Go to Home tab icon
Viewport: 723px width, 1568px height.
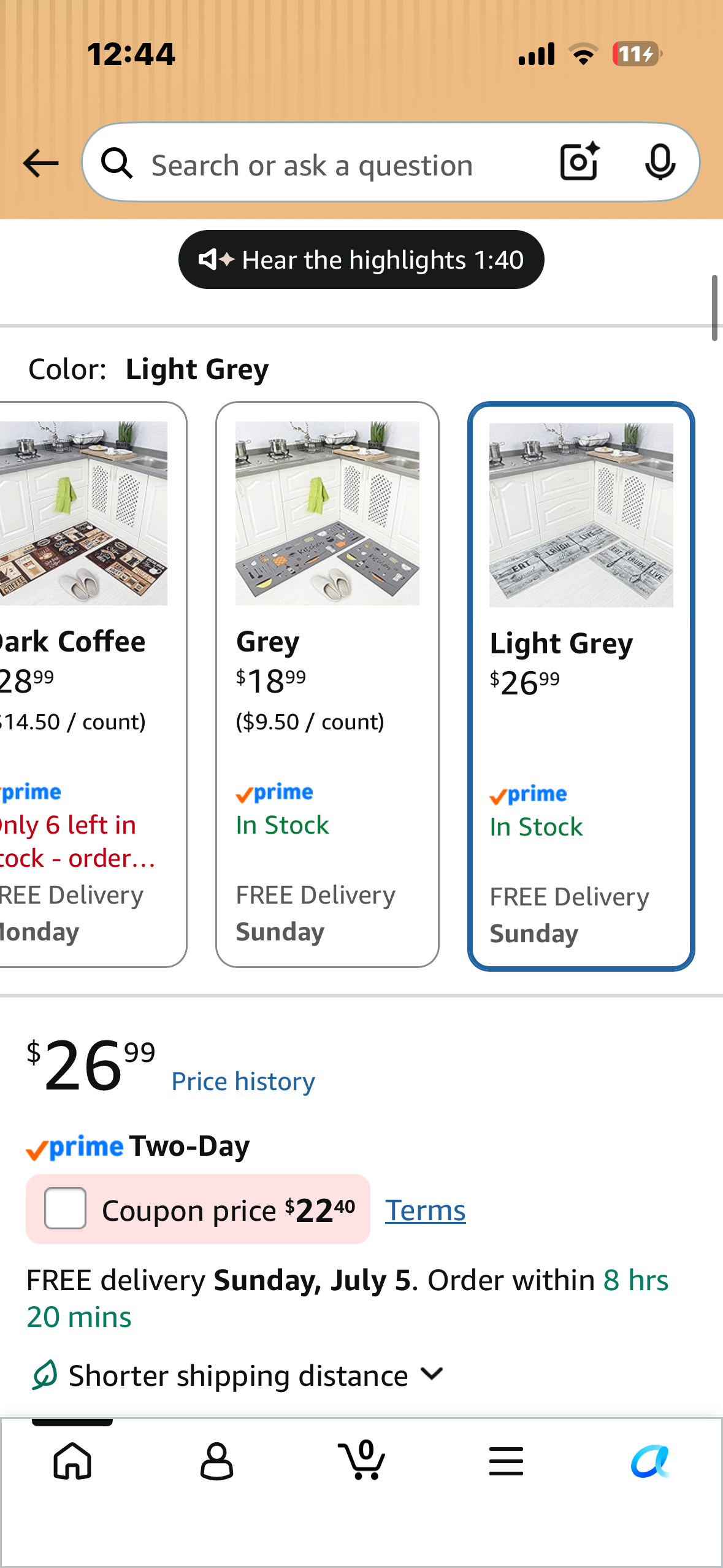coord(72,1461)
